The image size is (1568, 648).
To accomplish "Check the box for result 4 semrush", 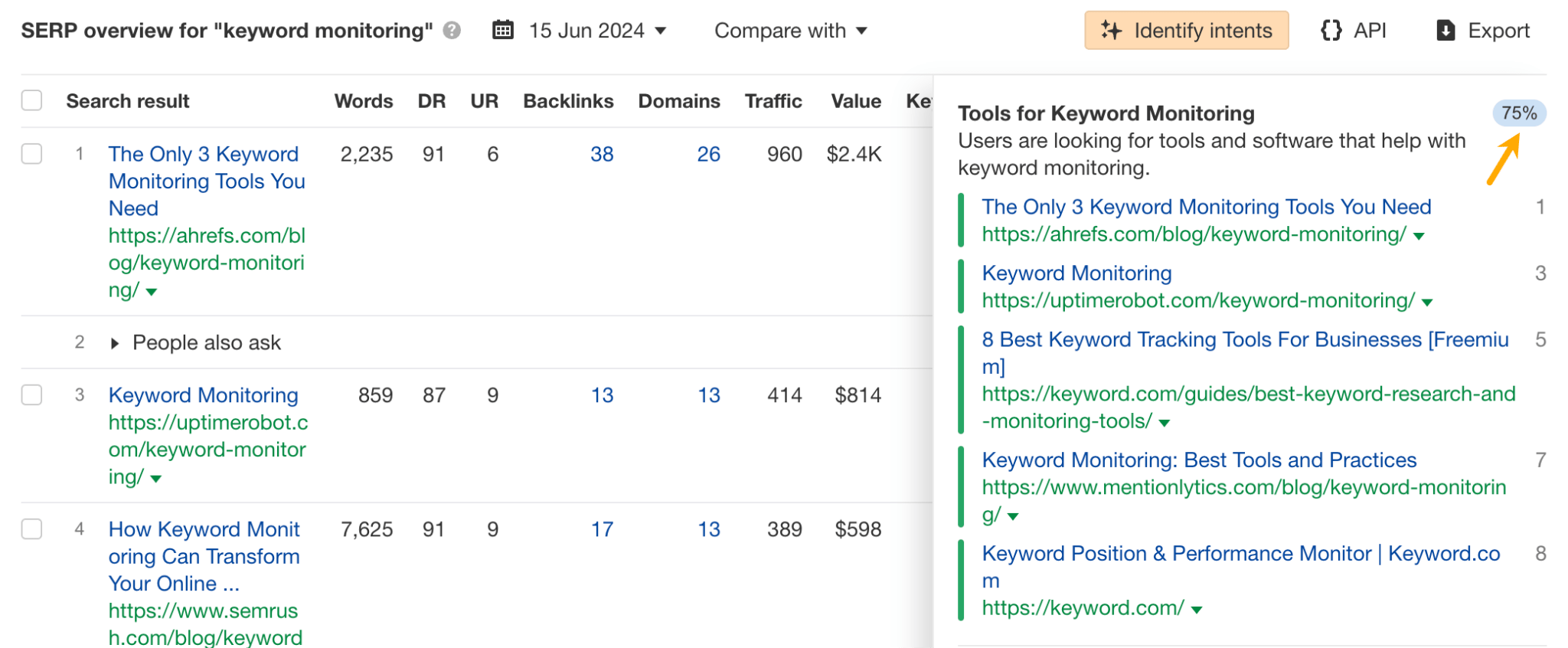I will point(32,529).
